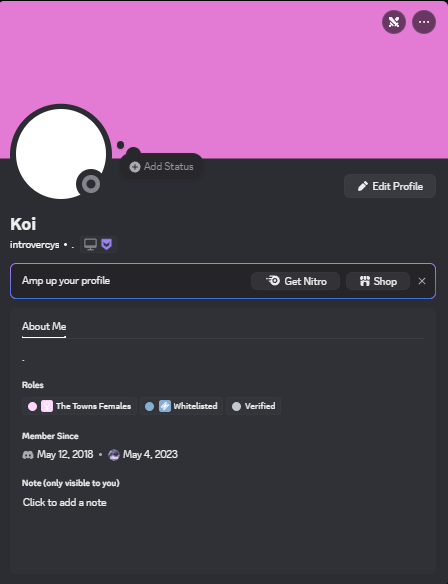Viewport: 448px width, 584px height.
Task: Click The Towns Females role emblem icon
Action: (47, 406)
